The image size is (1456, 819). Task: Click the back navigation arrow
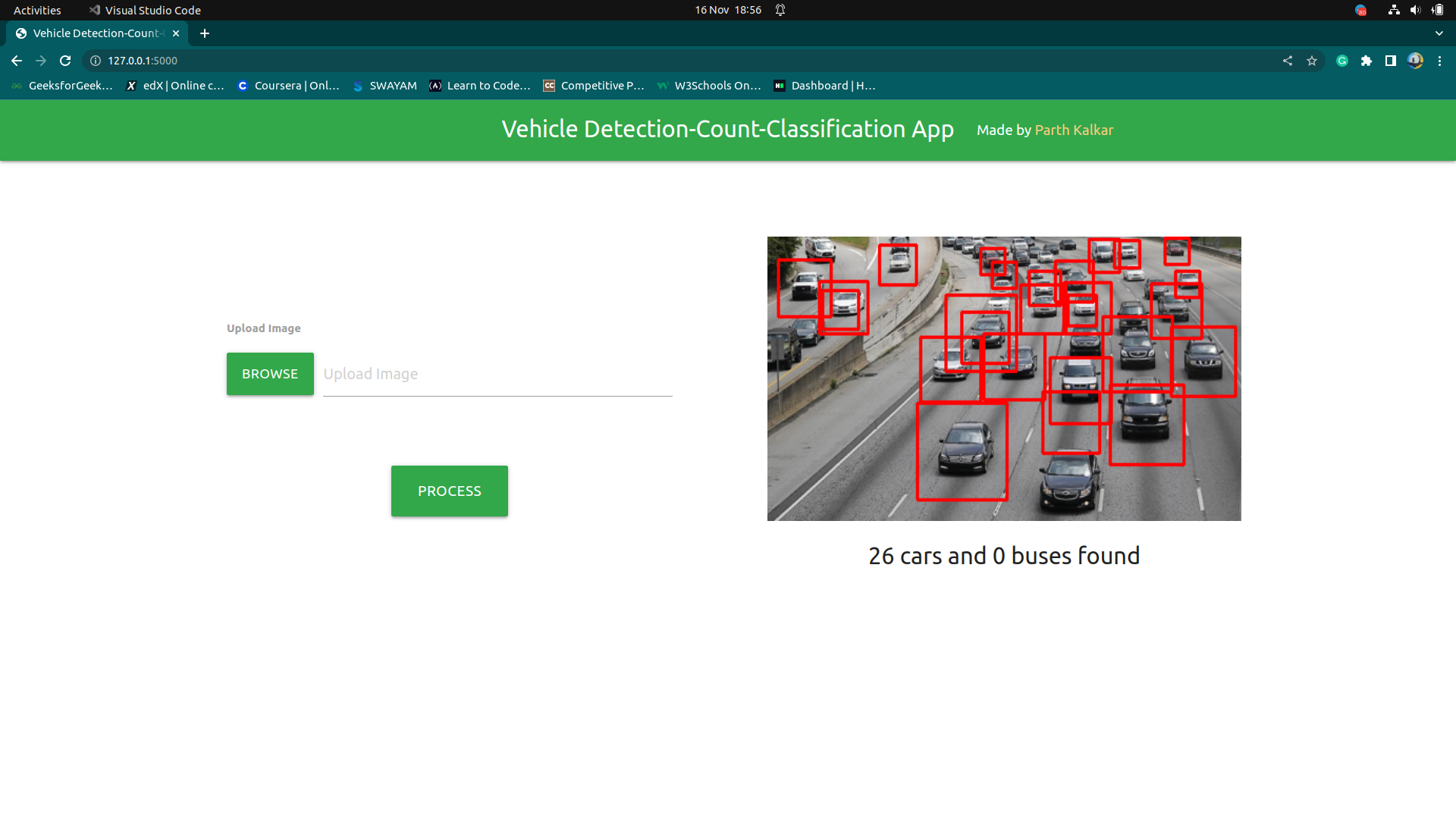[16, 61]
